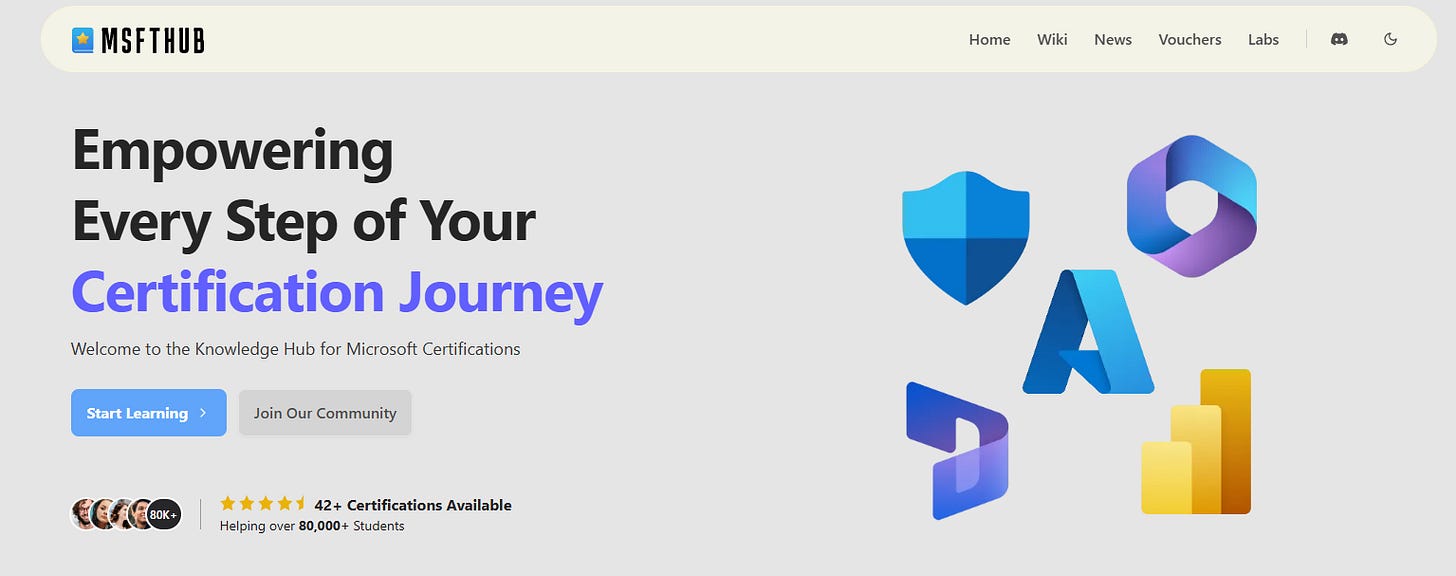Click the Azure letter A icon
Image resolution: width=1456 pixels, height=576 pixels.
coord(1088,331)
